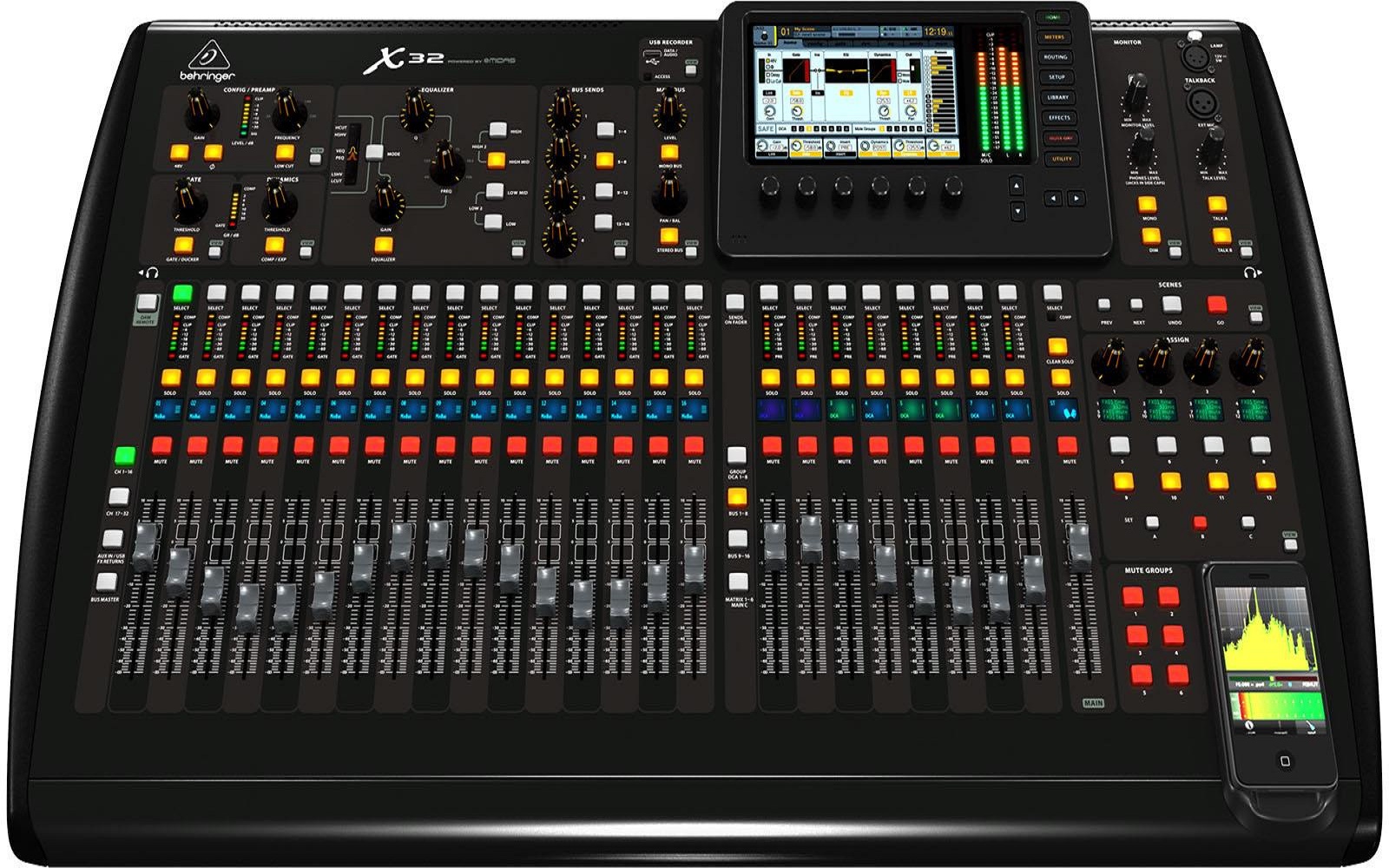Toggle the Comp / Exp button
1389x868 pixels.
coord(274,246)
